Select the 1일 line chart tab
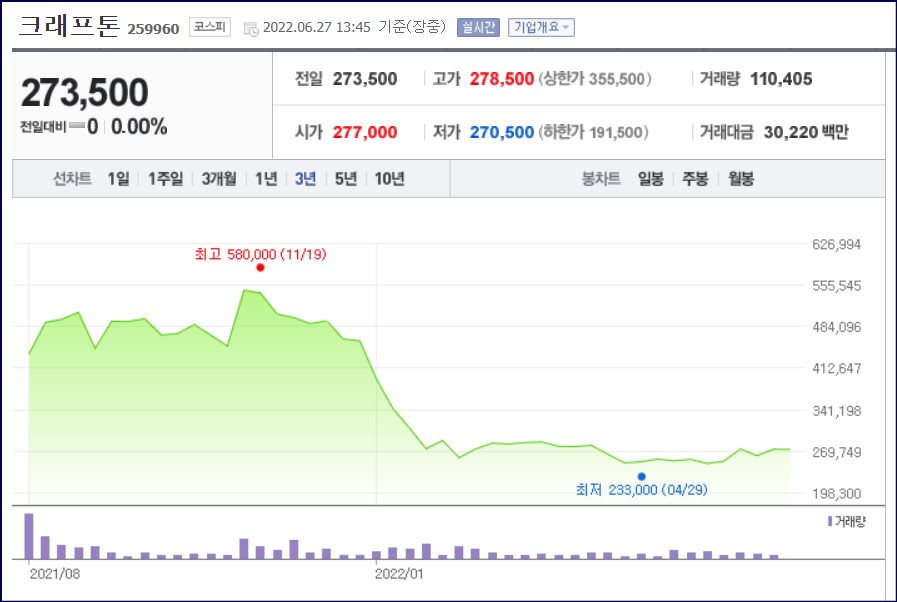This screenshot has height=602, width=897. (118, 179)
